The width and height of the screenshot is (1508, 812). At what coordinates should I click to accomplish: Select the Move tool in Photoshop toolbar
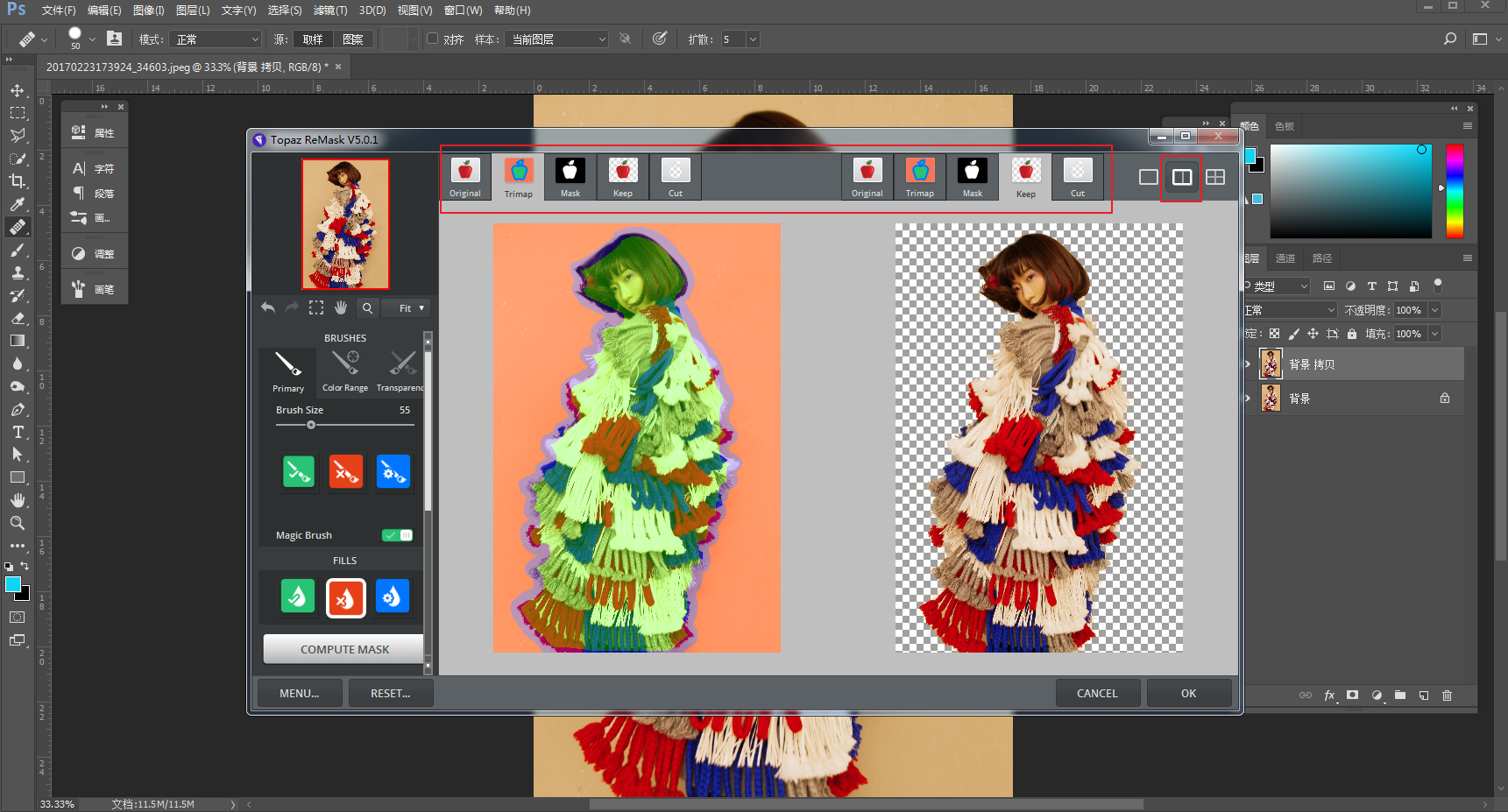[x=18, y=90]
